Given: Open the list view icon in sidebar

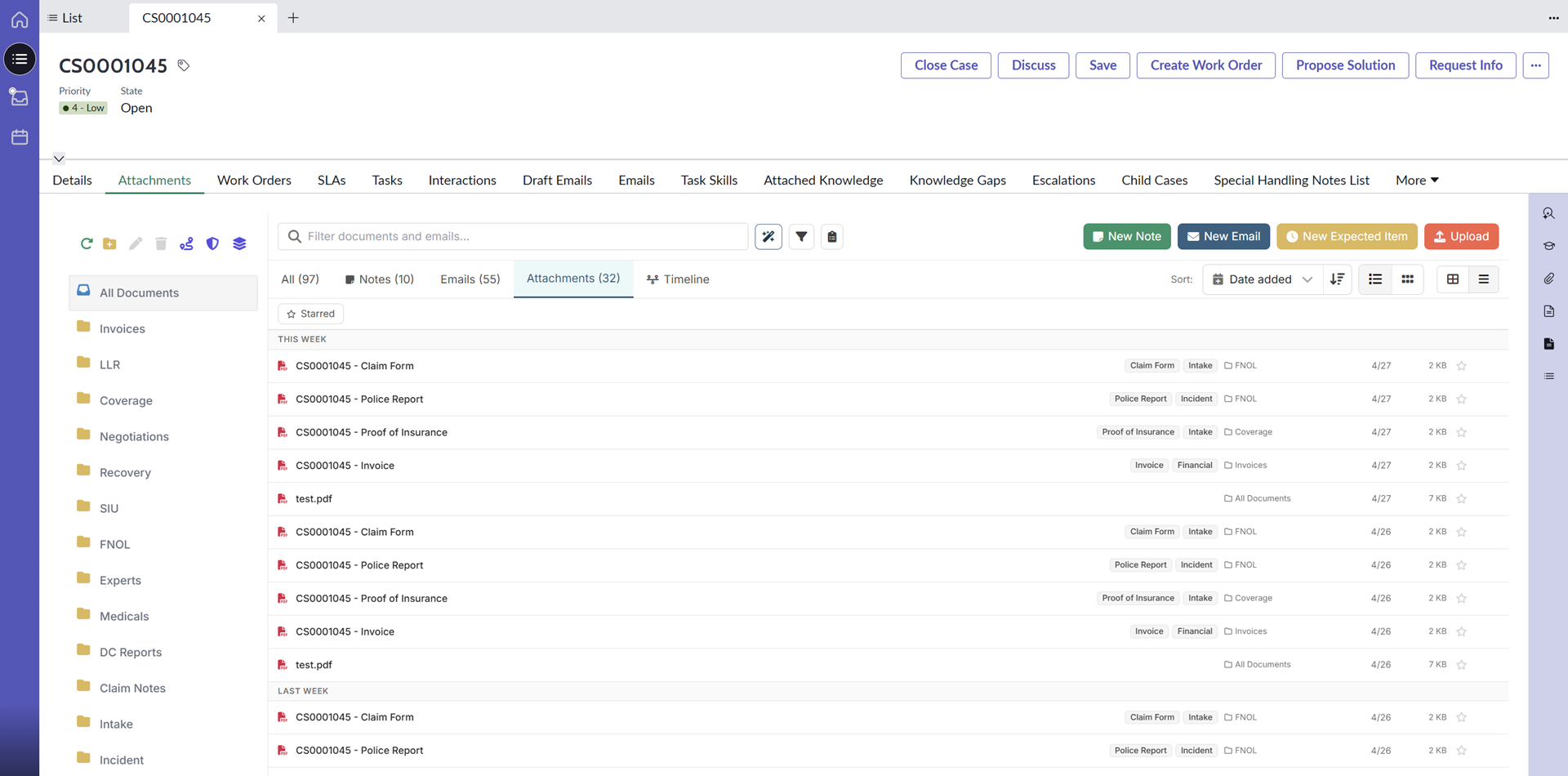Looking at the screenshot, I should click(x=20, y=59).
